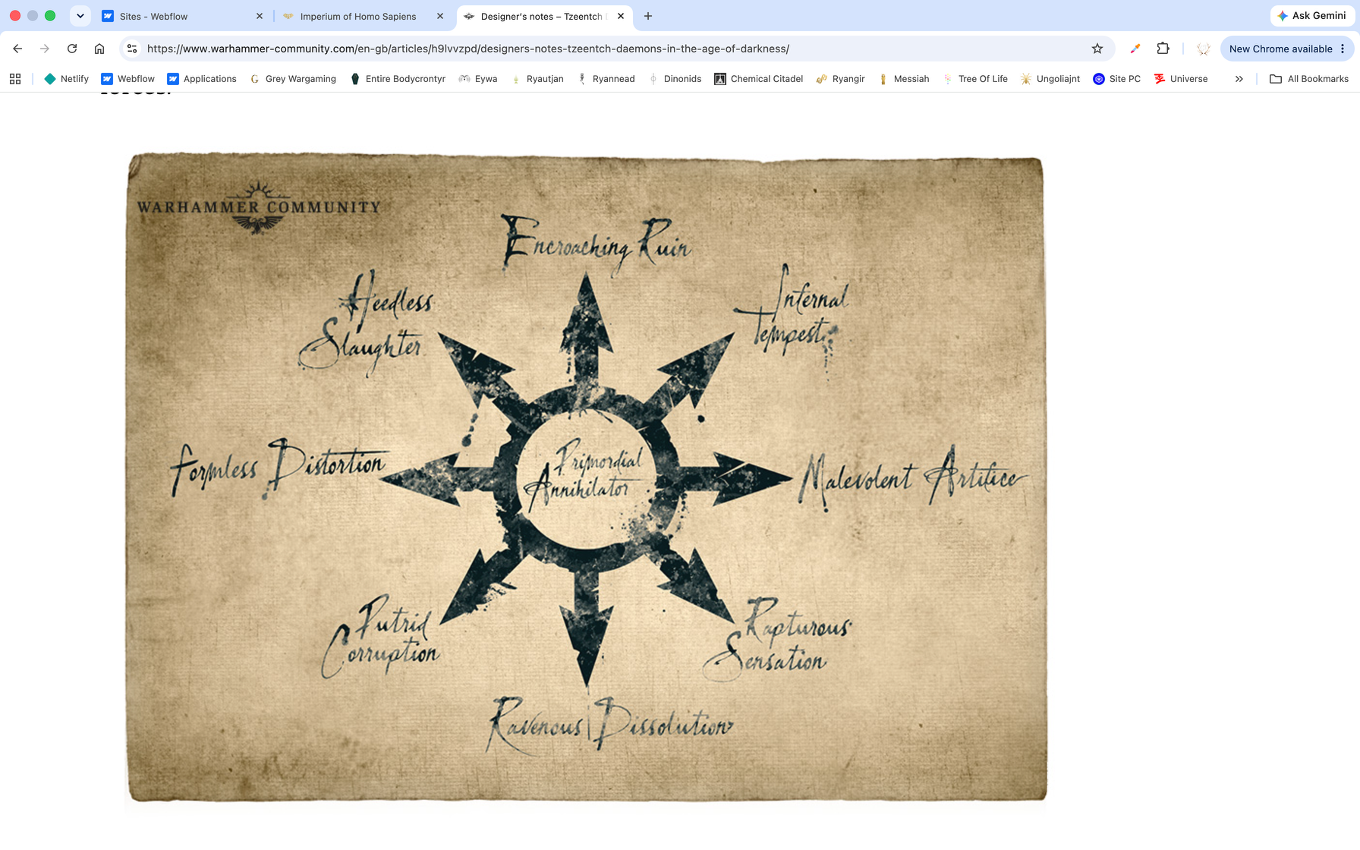Reload the current page
Screen dimensions: 1360x850
click(72, 48)
